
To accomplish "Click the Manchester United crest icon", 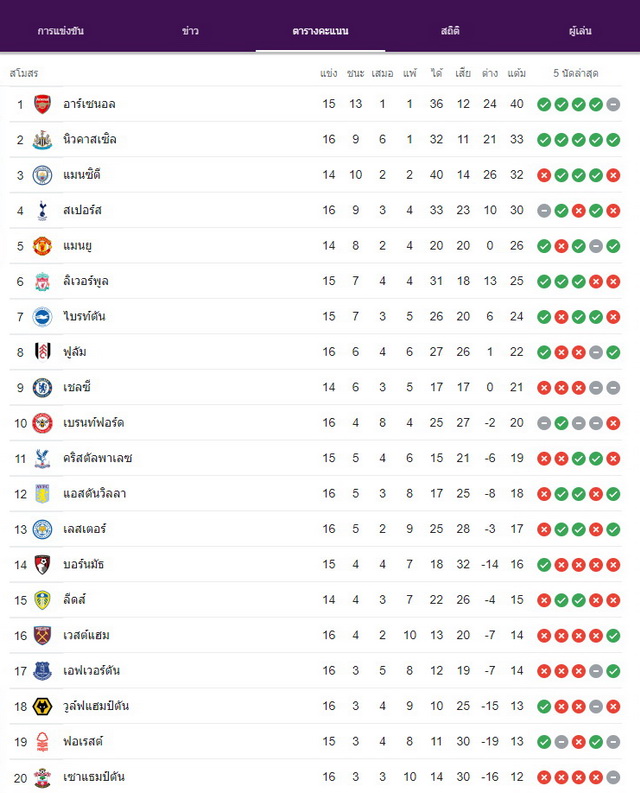I will (42, 246).
